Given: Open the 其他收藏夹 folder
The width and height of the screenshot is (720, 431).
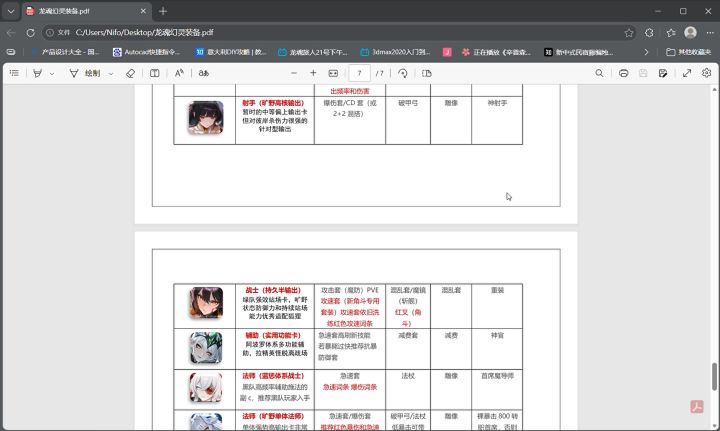Looking at the screenshot, I should (688, 52).
